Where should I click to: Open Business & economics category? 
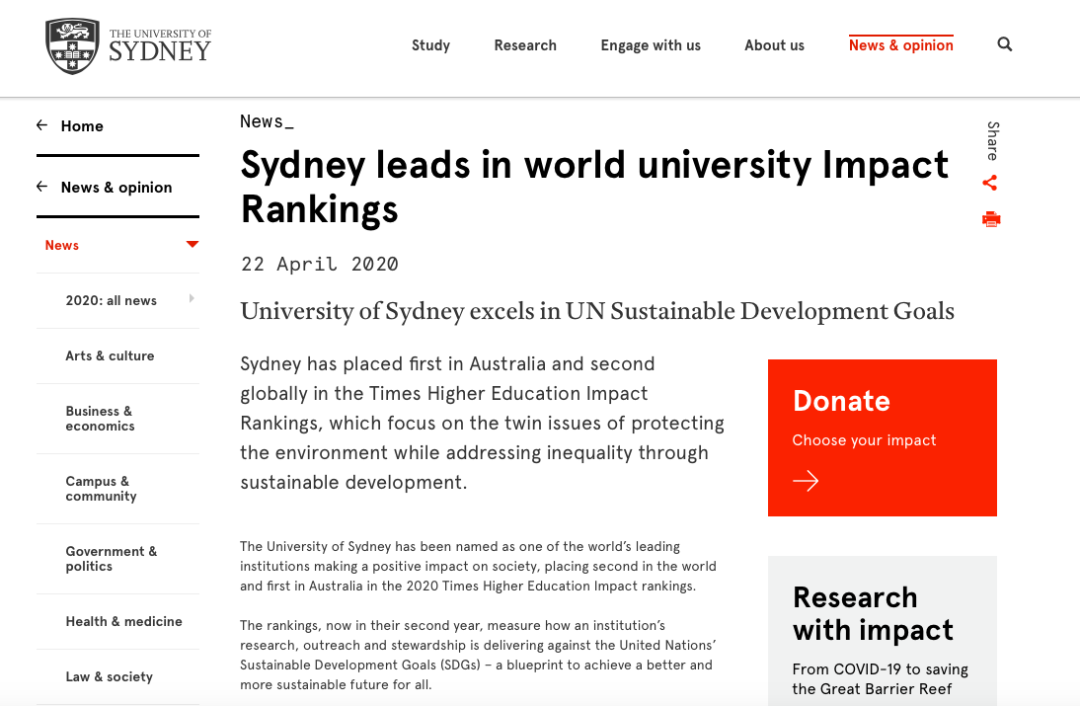[100, 418]
